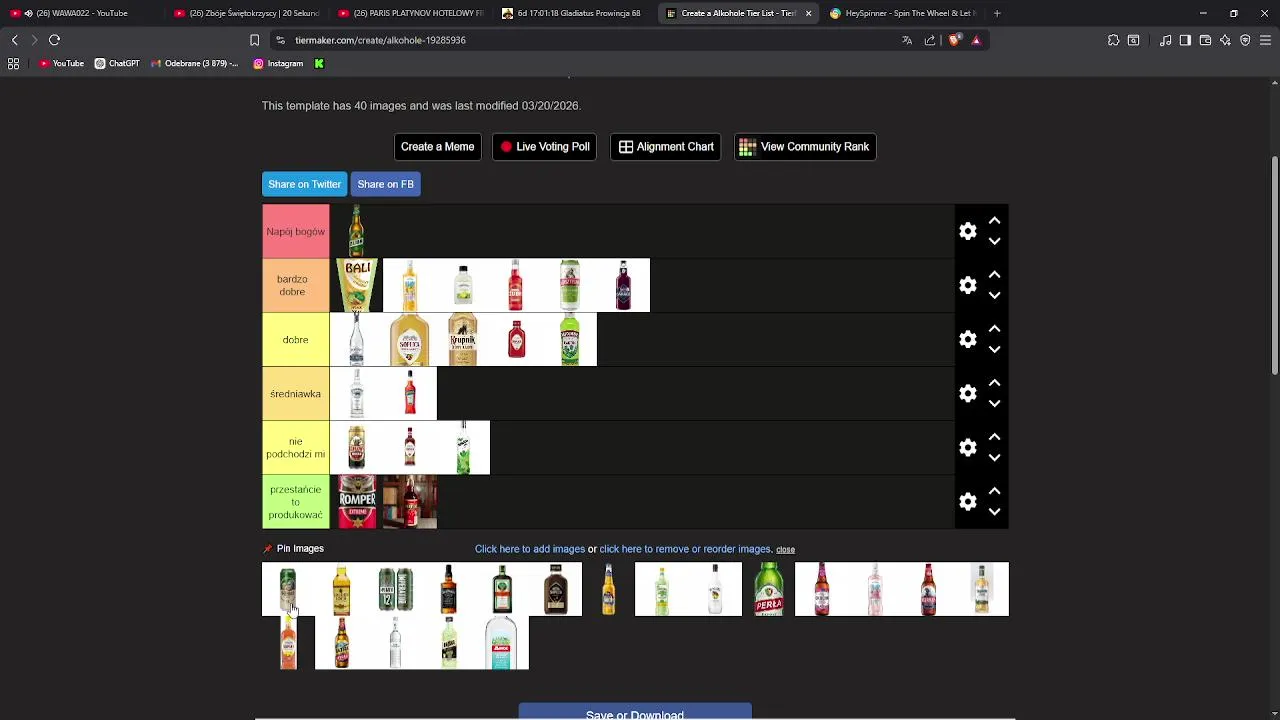The height and width of the screenshot is (720, 1280).
Task: Select the Romper can in bottom tier
Action: pyautogui.click(x=356, y=501)
